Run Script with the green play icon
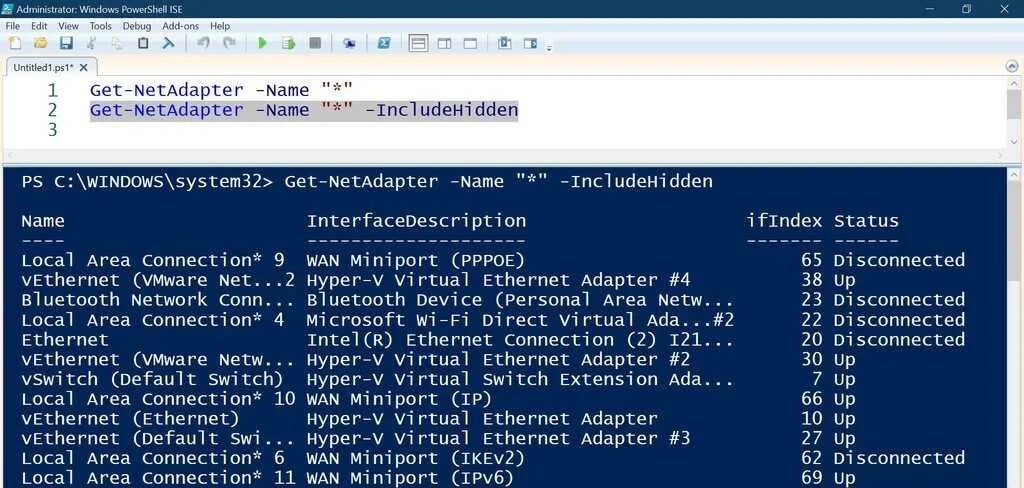Viewport: 1024px width, 488px height. [x=263, y=44]
